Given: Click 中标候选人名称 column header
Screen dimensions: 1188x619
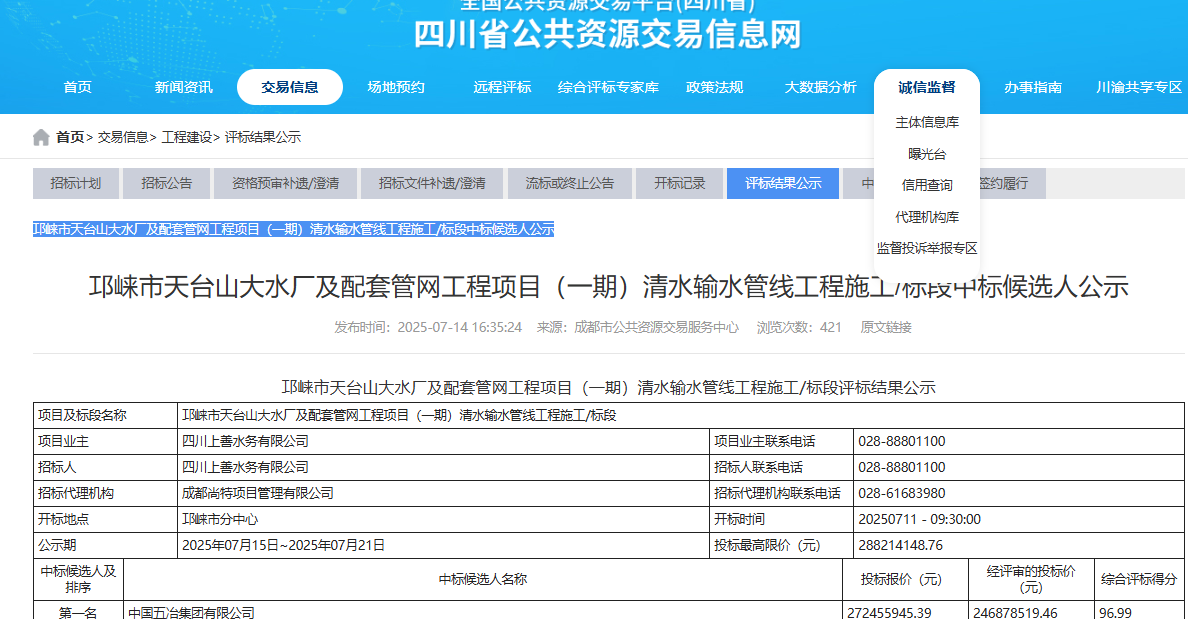Looking at the screenshot, I should 483,580.
